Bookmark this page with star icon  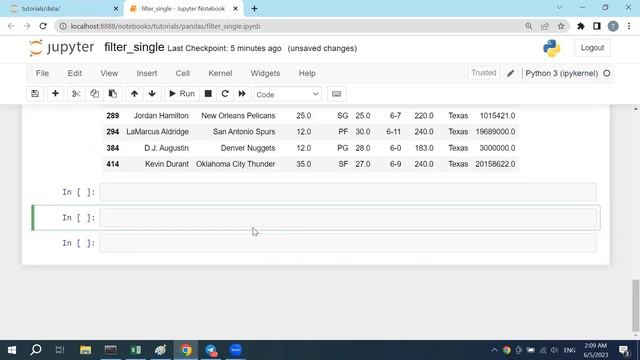coord(561,26)
